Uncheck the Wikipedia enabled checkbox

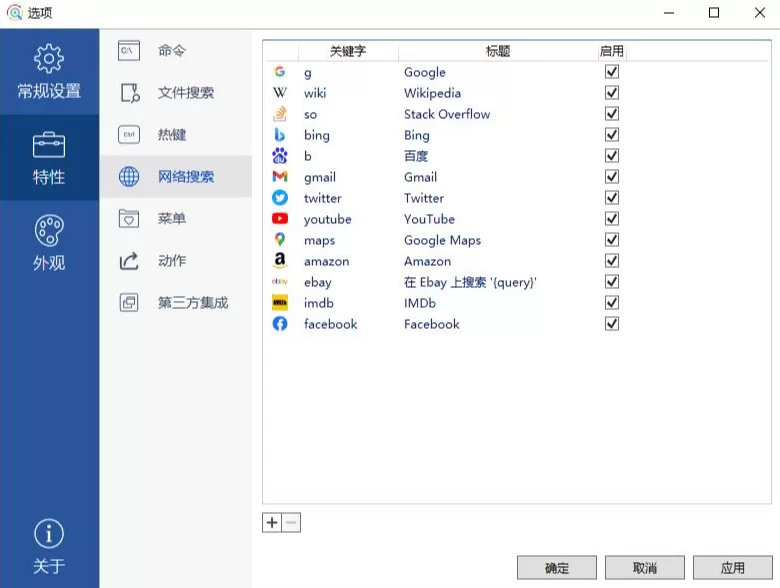[x=612, y=93]
